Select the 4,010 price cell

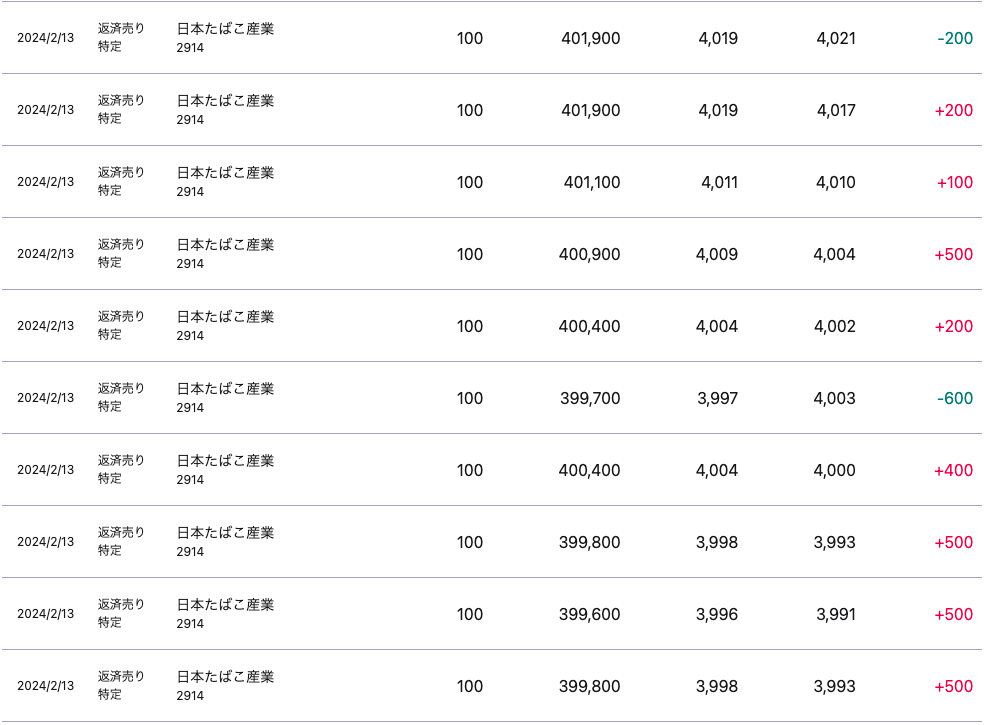tap(835, 183)
